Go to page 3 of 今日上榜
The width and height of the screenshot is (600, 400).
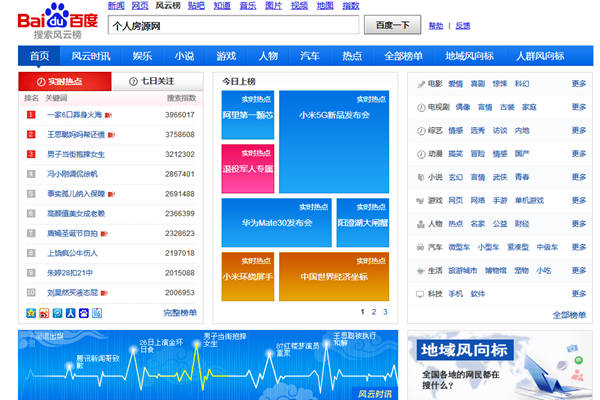point(385,312)
